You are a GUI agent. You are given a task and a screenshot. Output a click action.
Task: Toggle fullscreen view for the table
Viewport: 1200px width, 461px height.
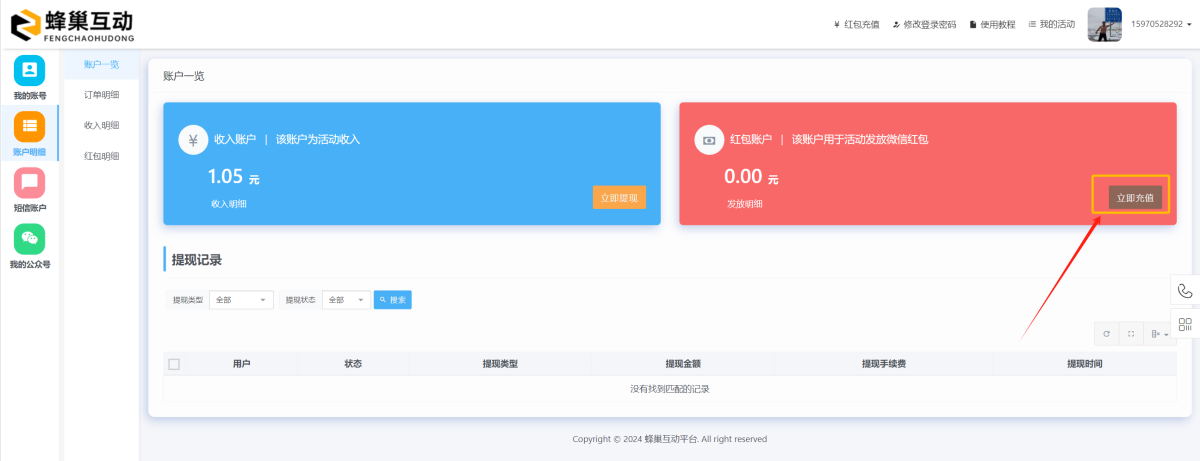[x=1131, y=334]
